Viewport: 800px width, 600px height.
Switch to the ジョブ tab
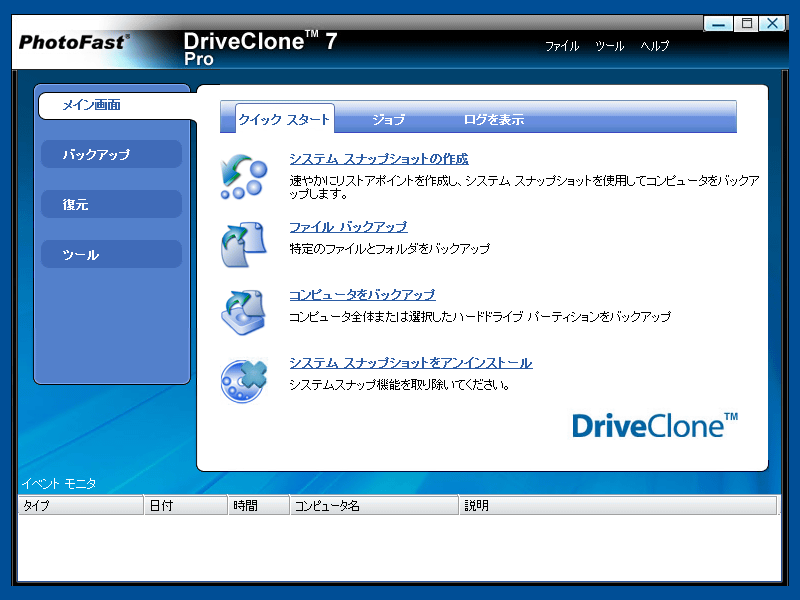[x=388, y=120]
